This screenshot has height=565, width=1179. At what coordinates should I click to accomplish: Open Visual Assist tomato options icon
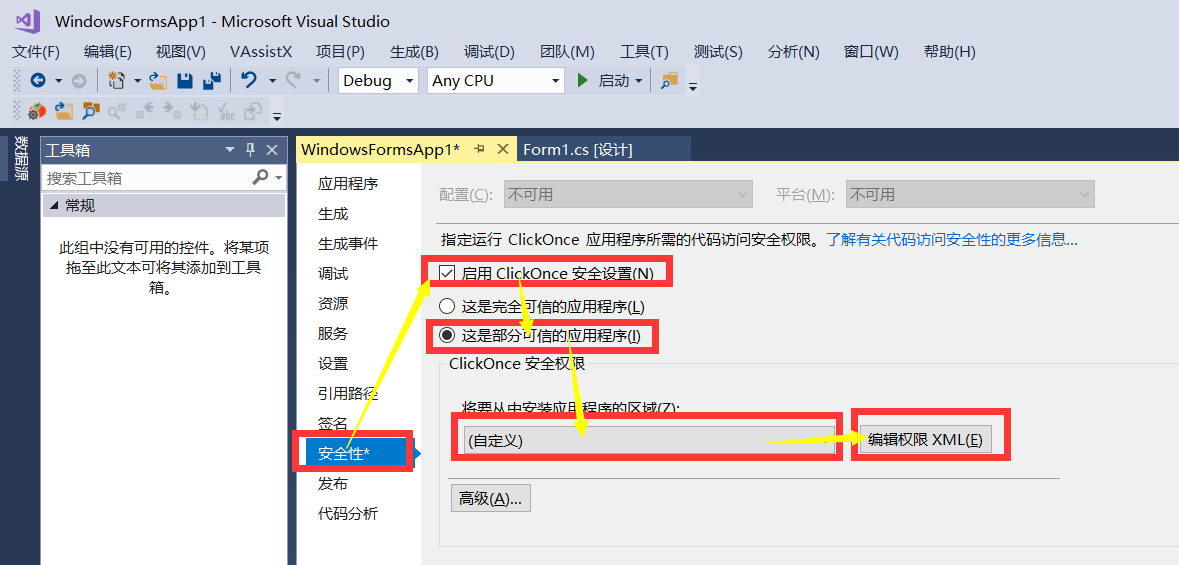tap(37, 112)
